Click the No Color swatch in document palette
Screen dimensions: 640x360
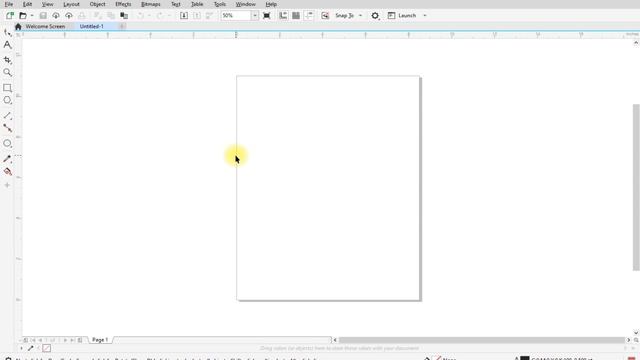pyautogui.click(x=47, y=348)
